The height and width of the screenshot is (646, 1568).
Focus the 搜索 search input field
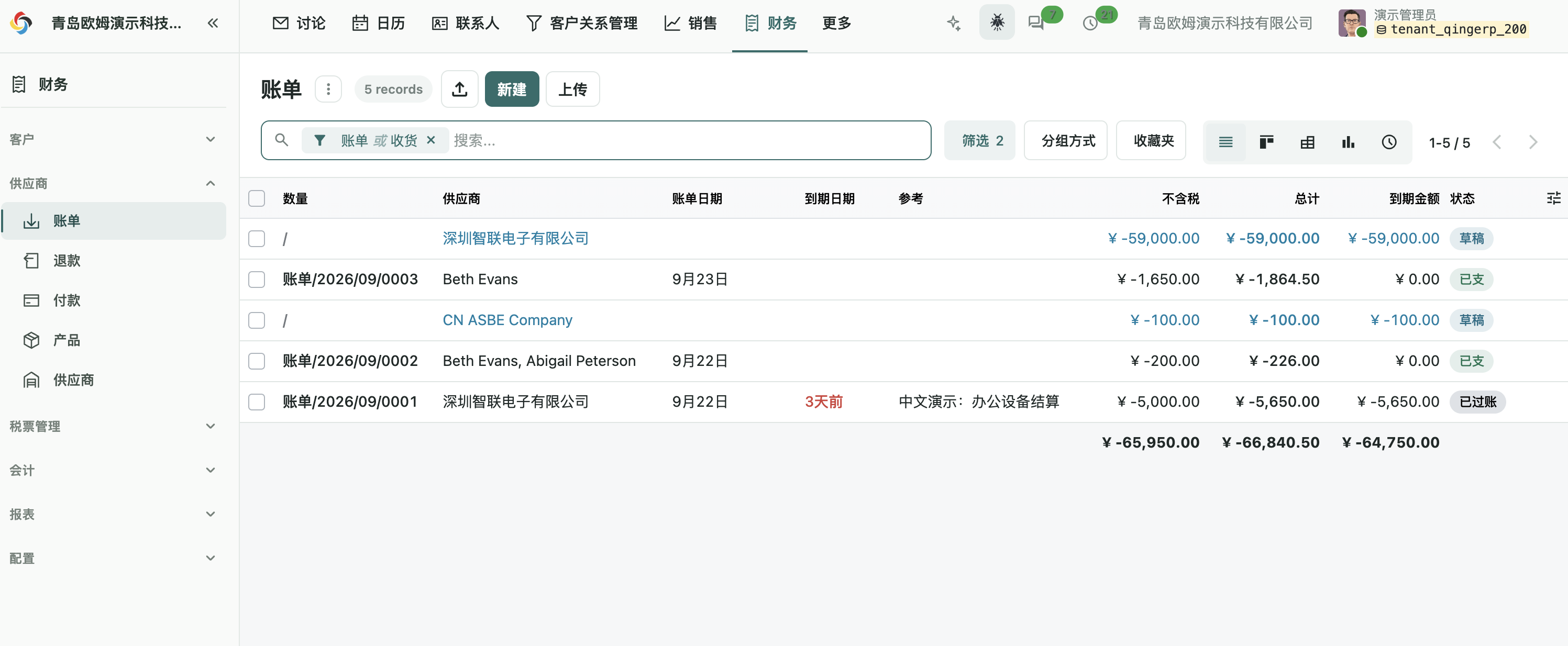point(688,140)
